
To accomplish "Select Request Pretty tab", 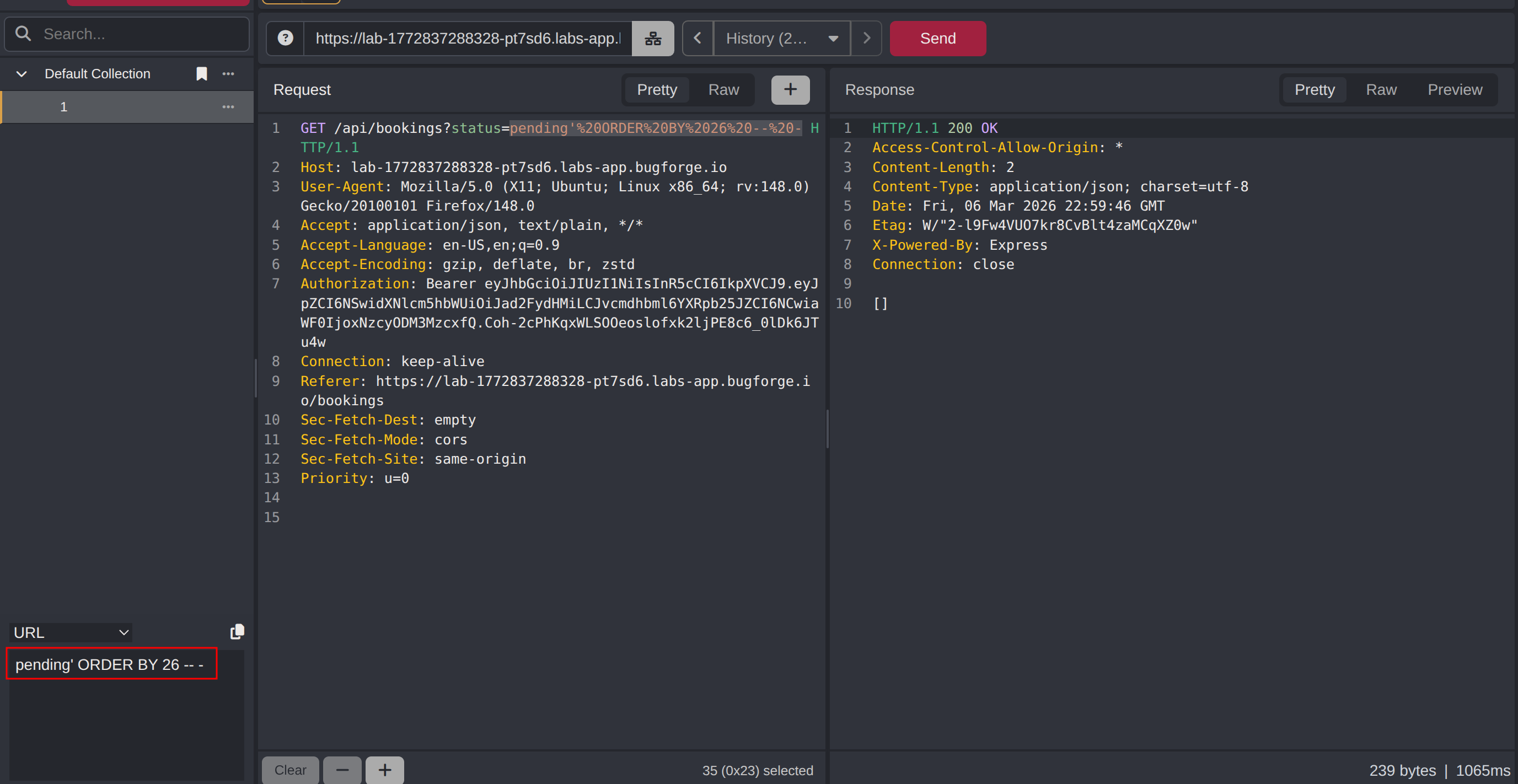I will 657,89.
